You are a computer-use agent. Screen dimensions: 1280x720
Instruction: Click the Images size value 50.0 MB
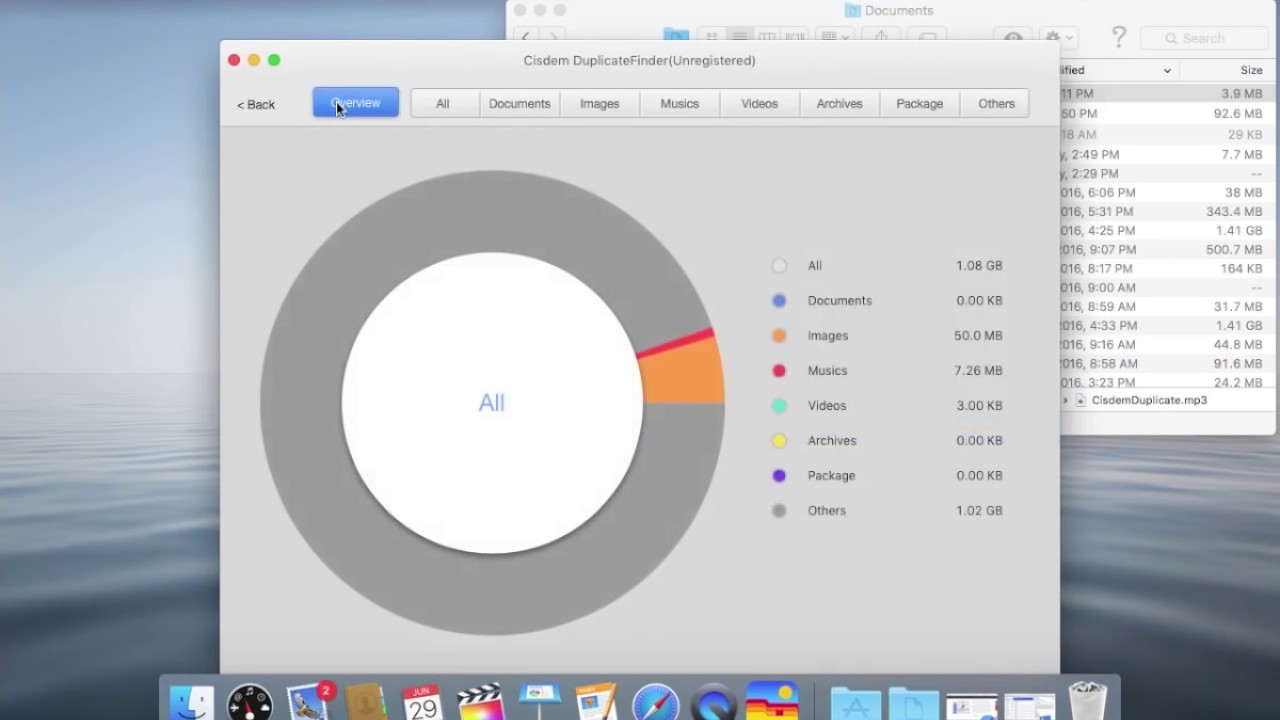coord(978,336)
